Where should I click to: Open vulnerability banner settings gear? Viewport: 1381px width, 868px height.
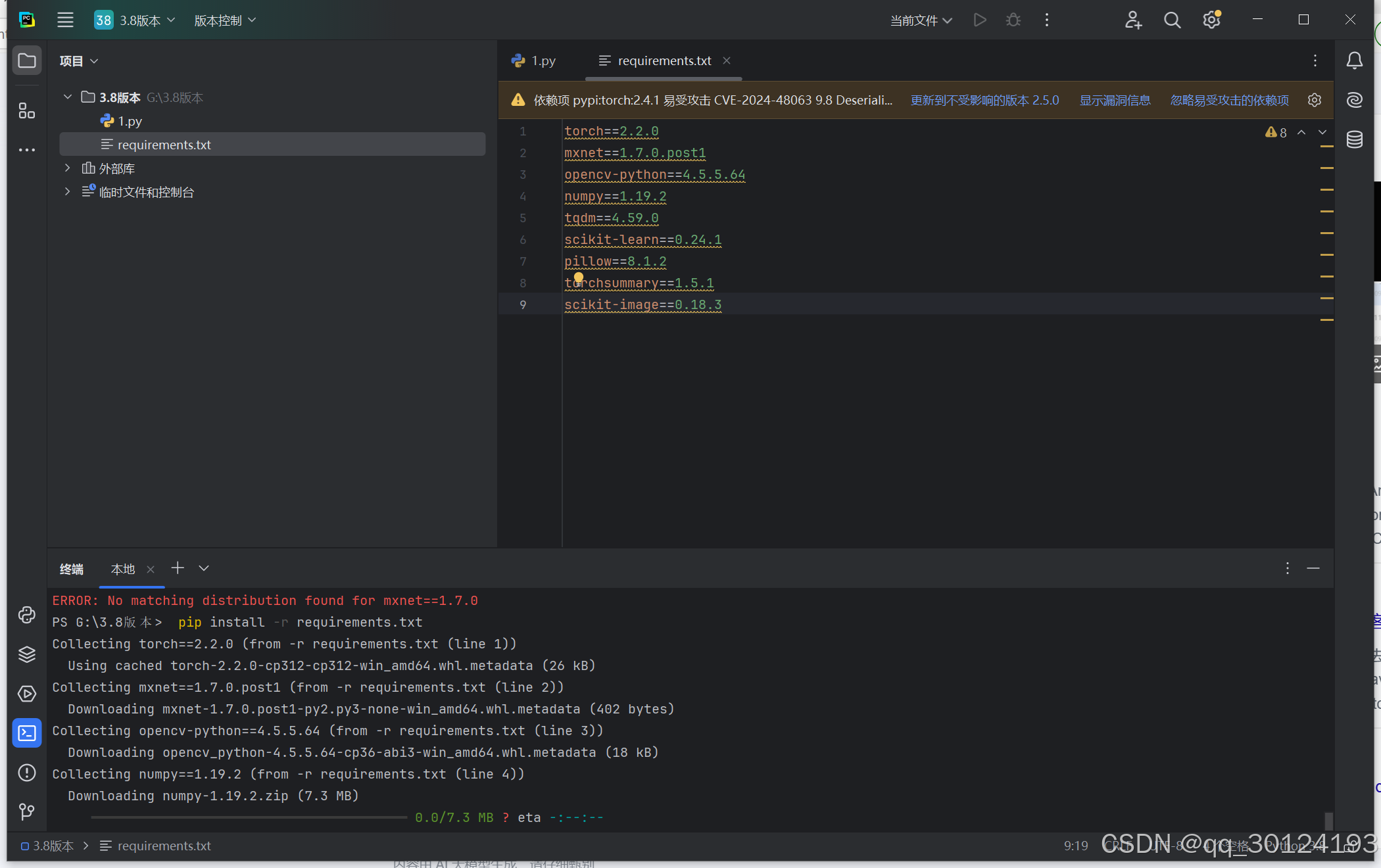1315,100
